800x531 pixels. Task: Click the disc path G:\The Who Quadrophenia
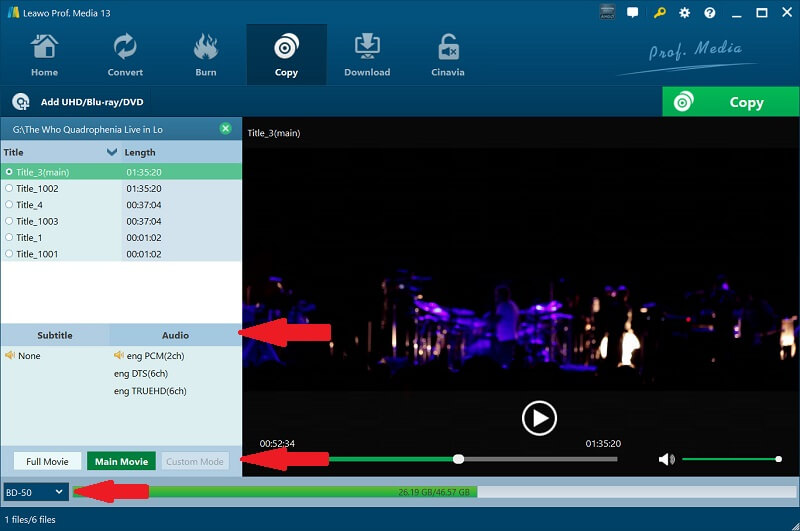tap(87, 130)
